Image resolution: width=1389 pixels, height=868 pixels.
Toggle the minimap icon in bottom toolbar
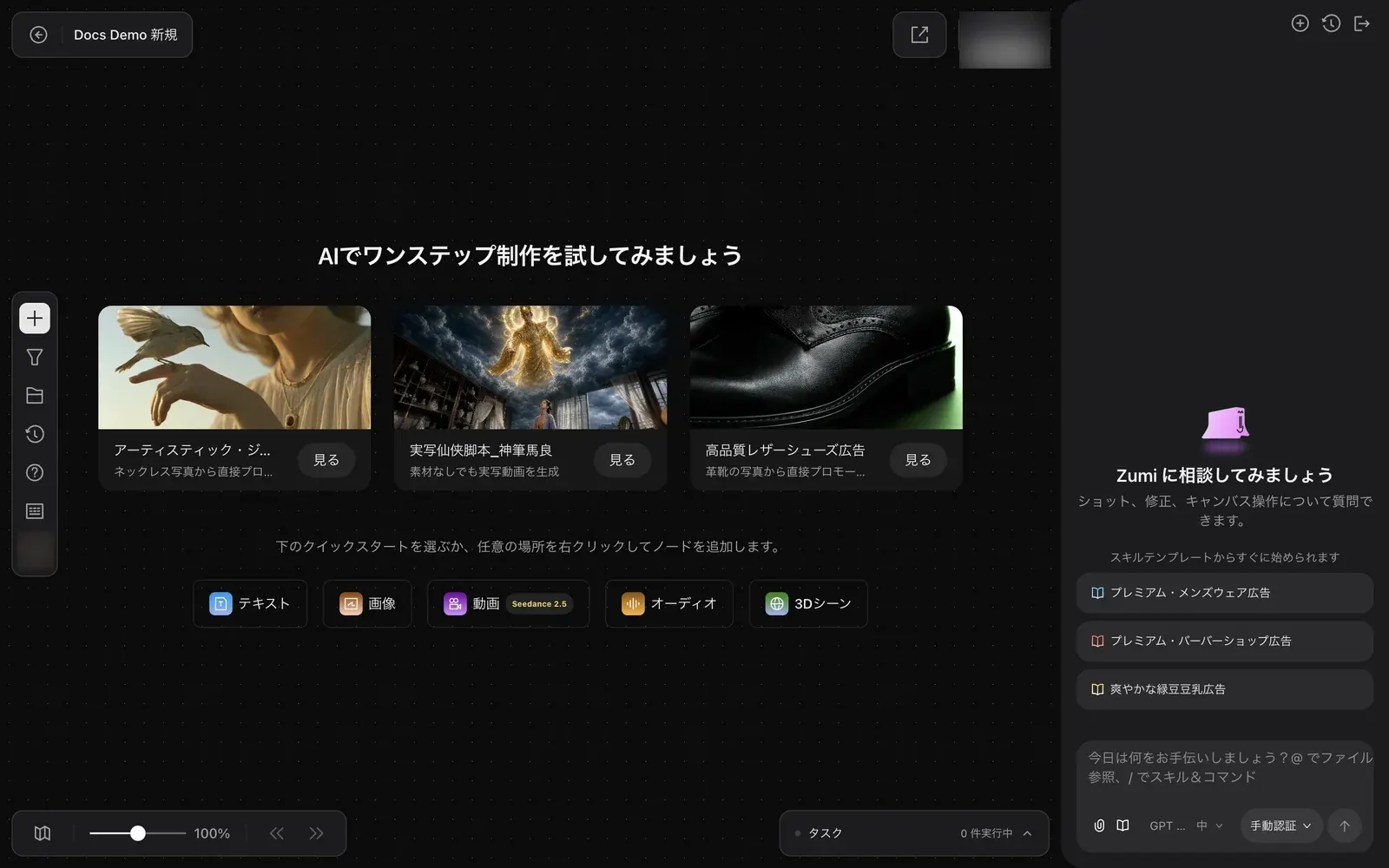click(x=43, y=833)
